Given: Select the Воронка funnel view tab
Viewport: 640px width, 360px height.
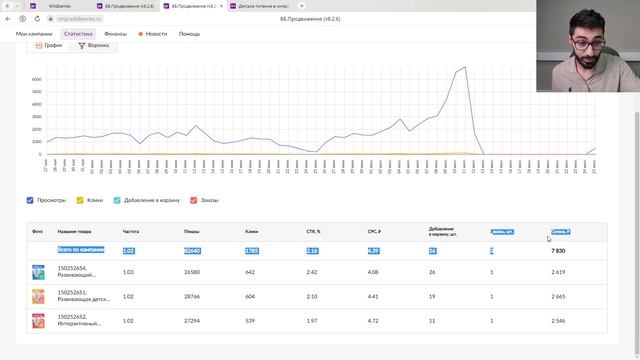Looking at the screenshot, I should (94, 45).
